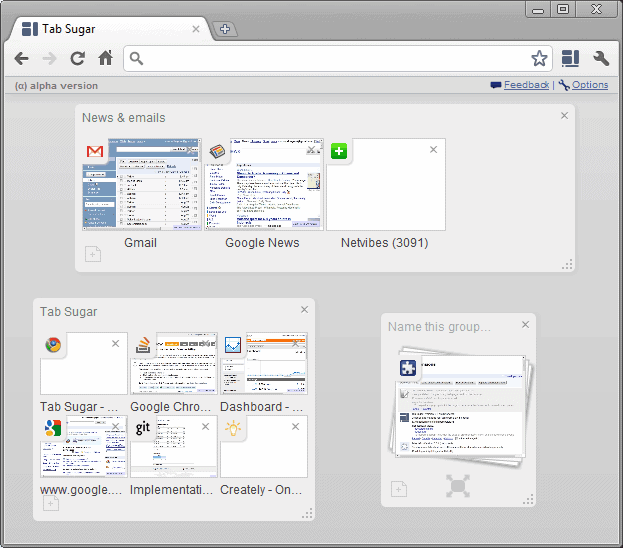This screenshot has width=623, height=548.
Task: Open the Options link
Action: pyautogui.click(x=589, y=85)
